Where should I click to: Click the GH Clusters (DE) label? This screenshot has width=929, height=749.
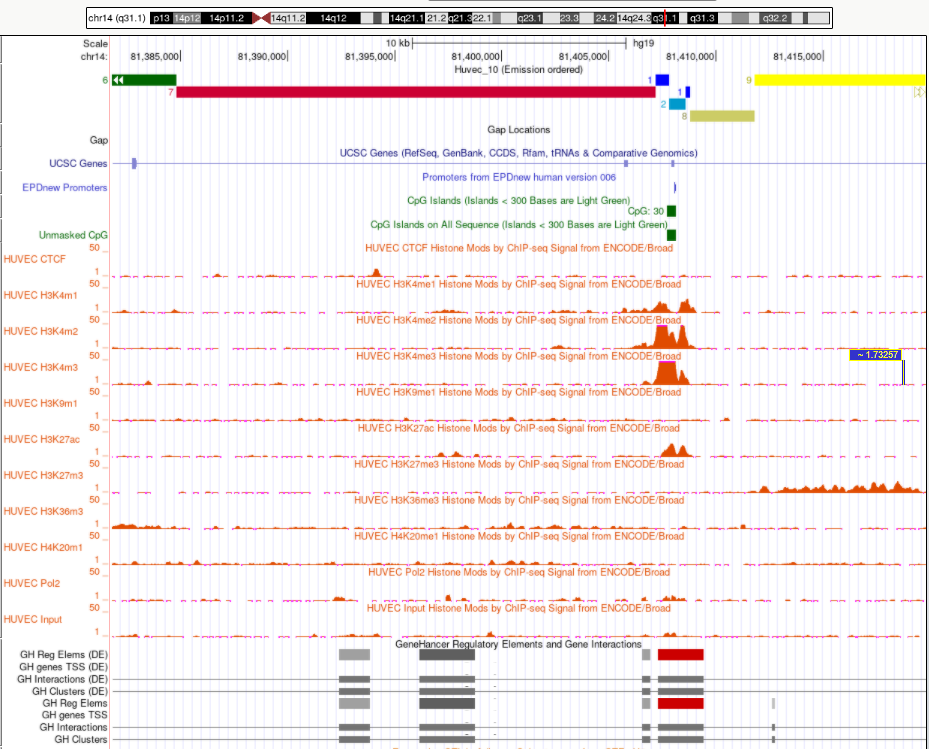[70, 692]
